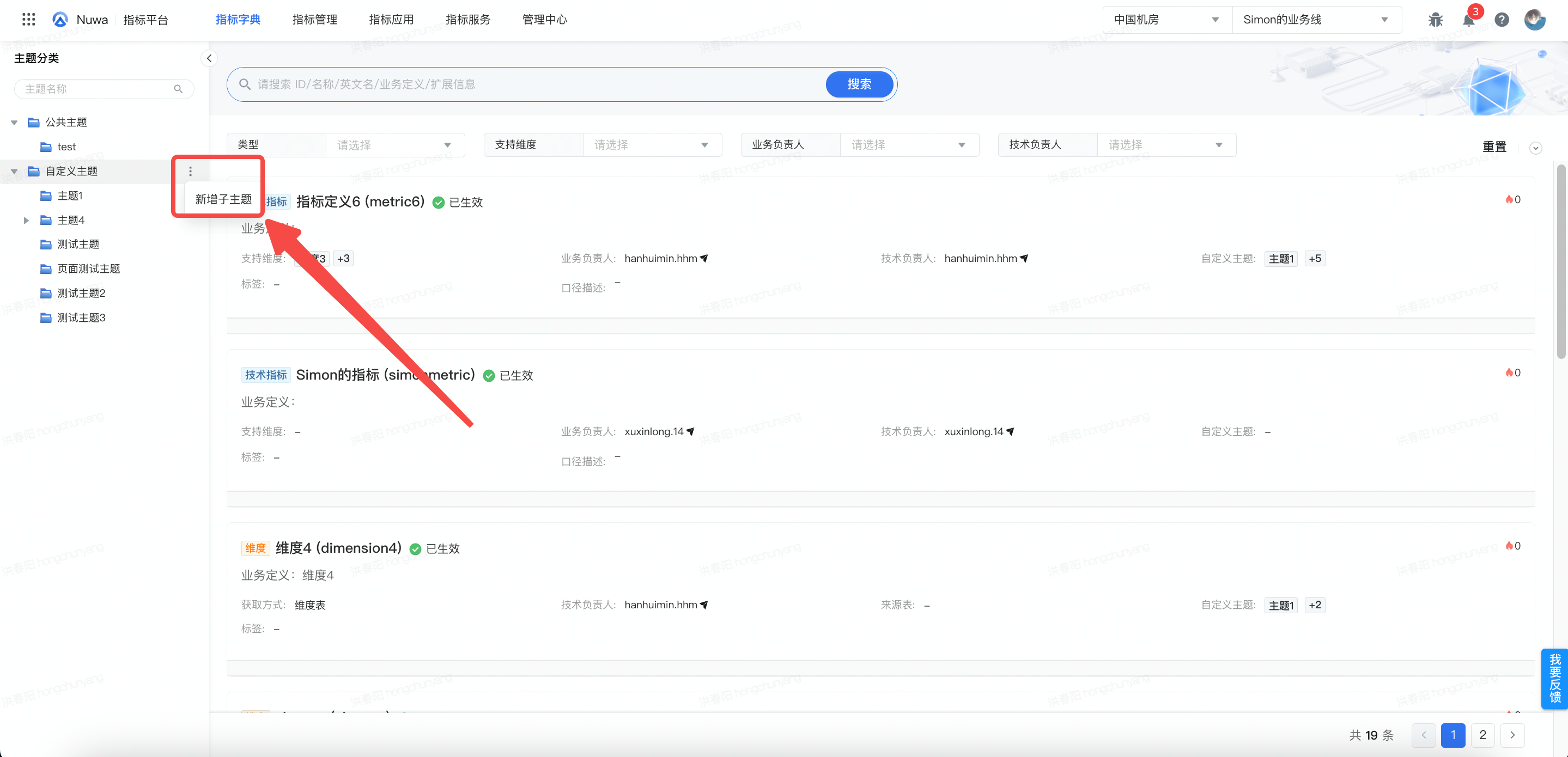
Task: Click folder icon of 页面测试主题
Action: click(46, 268)
